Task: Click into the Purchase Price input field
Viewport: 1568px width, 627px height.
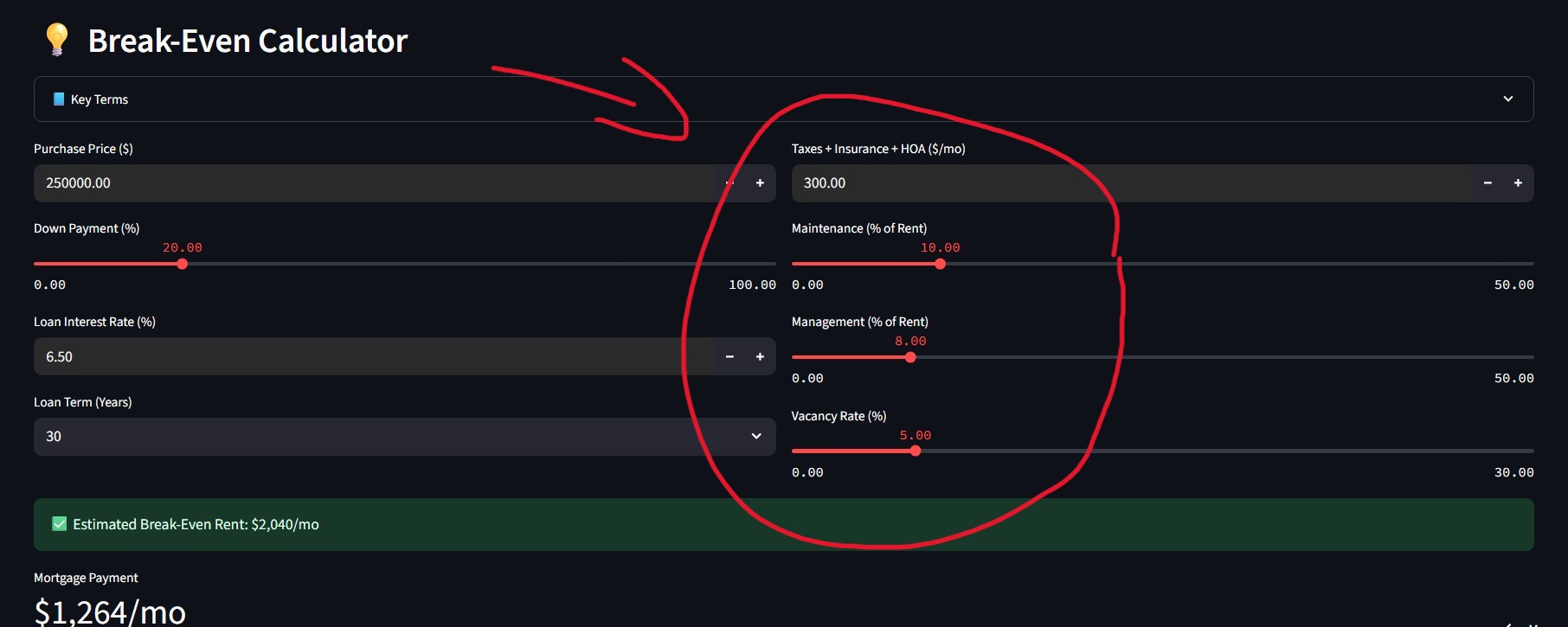Action: pyautogui.click(x=374, y=183)
